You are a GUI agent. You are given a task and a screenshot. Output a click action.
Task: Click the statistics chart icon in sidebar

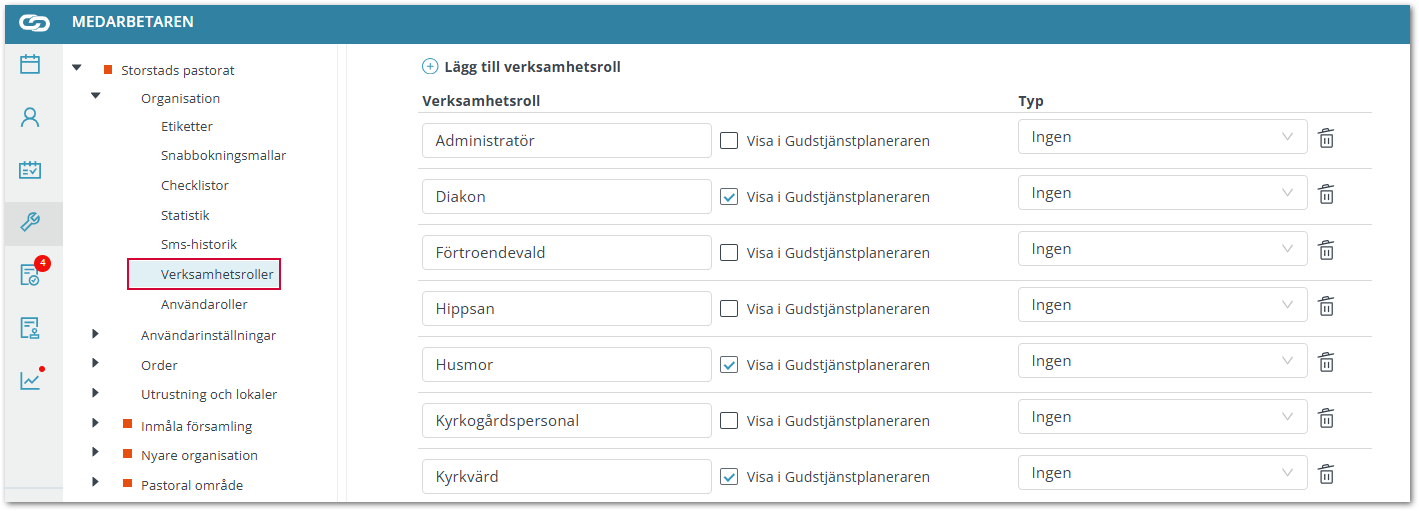pyautogui.click(x=30, y=380)
